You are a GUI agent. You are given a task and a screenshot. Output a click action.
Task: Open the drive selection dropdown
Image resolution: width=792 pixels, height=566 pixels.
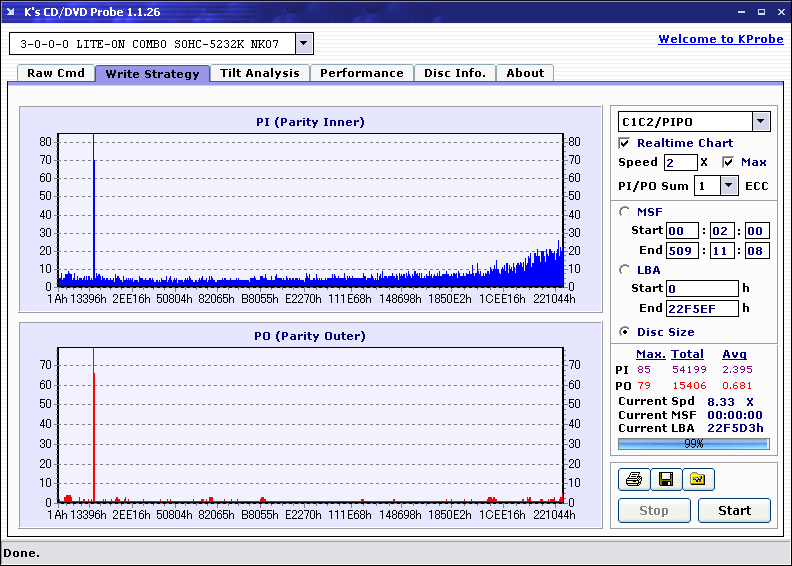coord(304,44)
